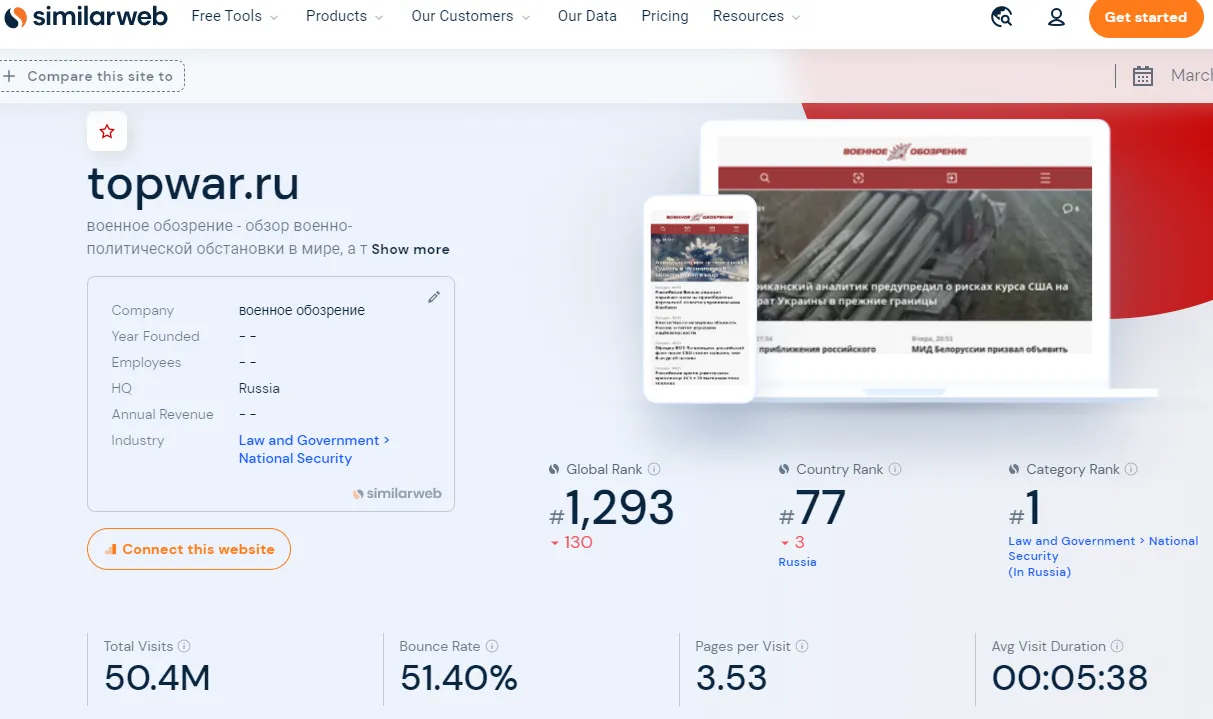Click the Pages per Visit info icon
The image size is (1213, 719).
coord(802,646)
